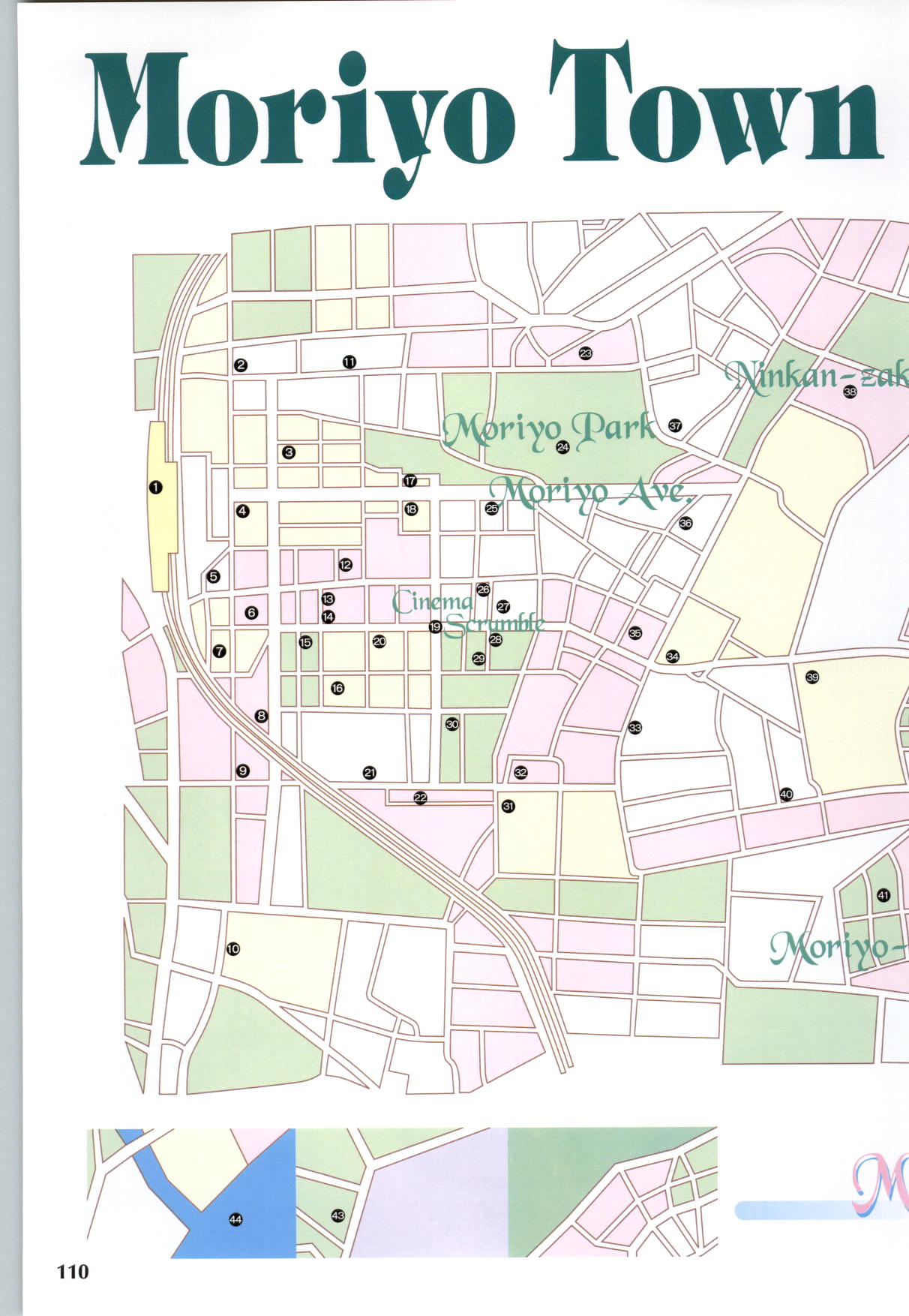Select marker 37 beside Moriyo Park
Viewport: 909px width, 1316px height.
(x=675, y=426)
